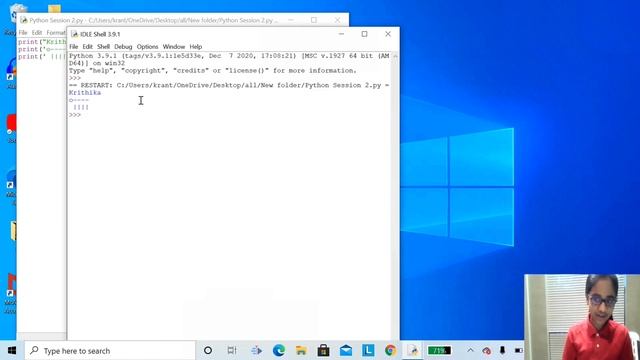Click the Python IDLE taskbar icon
The image size is (640, 360).
click(413, 350)
